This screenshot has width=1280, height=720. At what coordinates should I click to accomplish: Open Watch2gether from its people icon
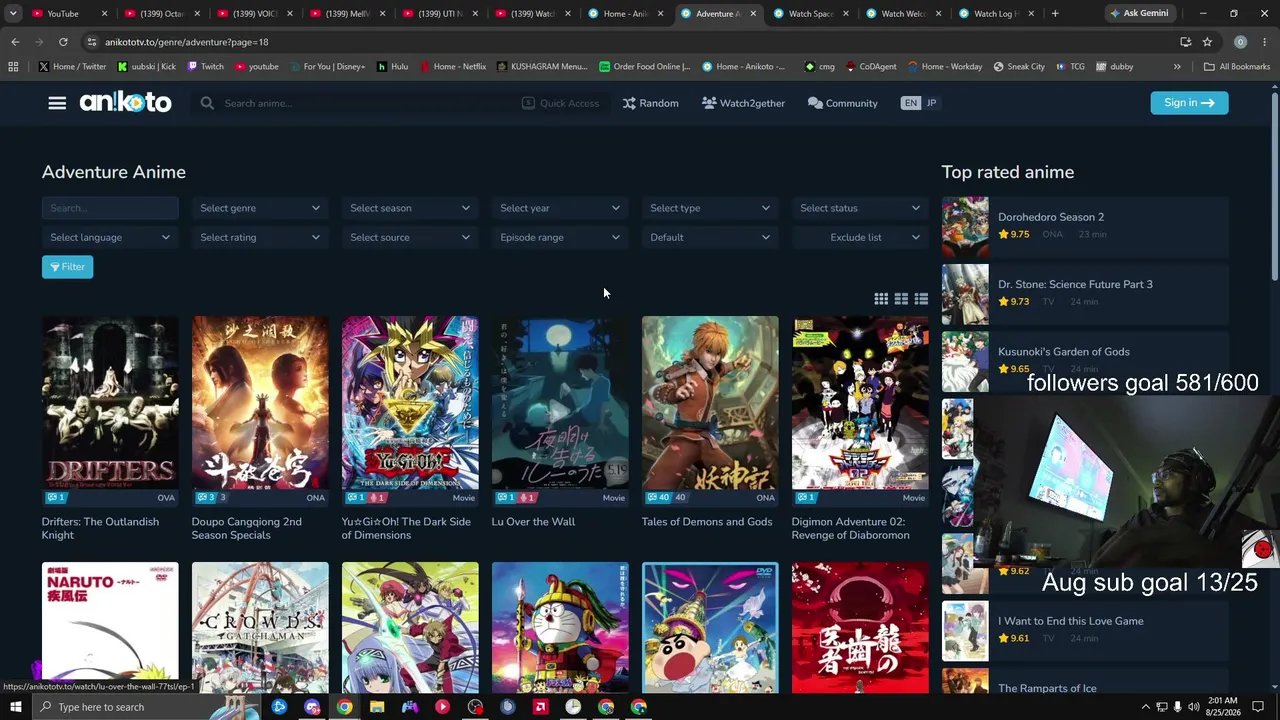[x=709, y=103]
